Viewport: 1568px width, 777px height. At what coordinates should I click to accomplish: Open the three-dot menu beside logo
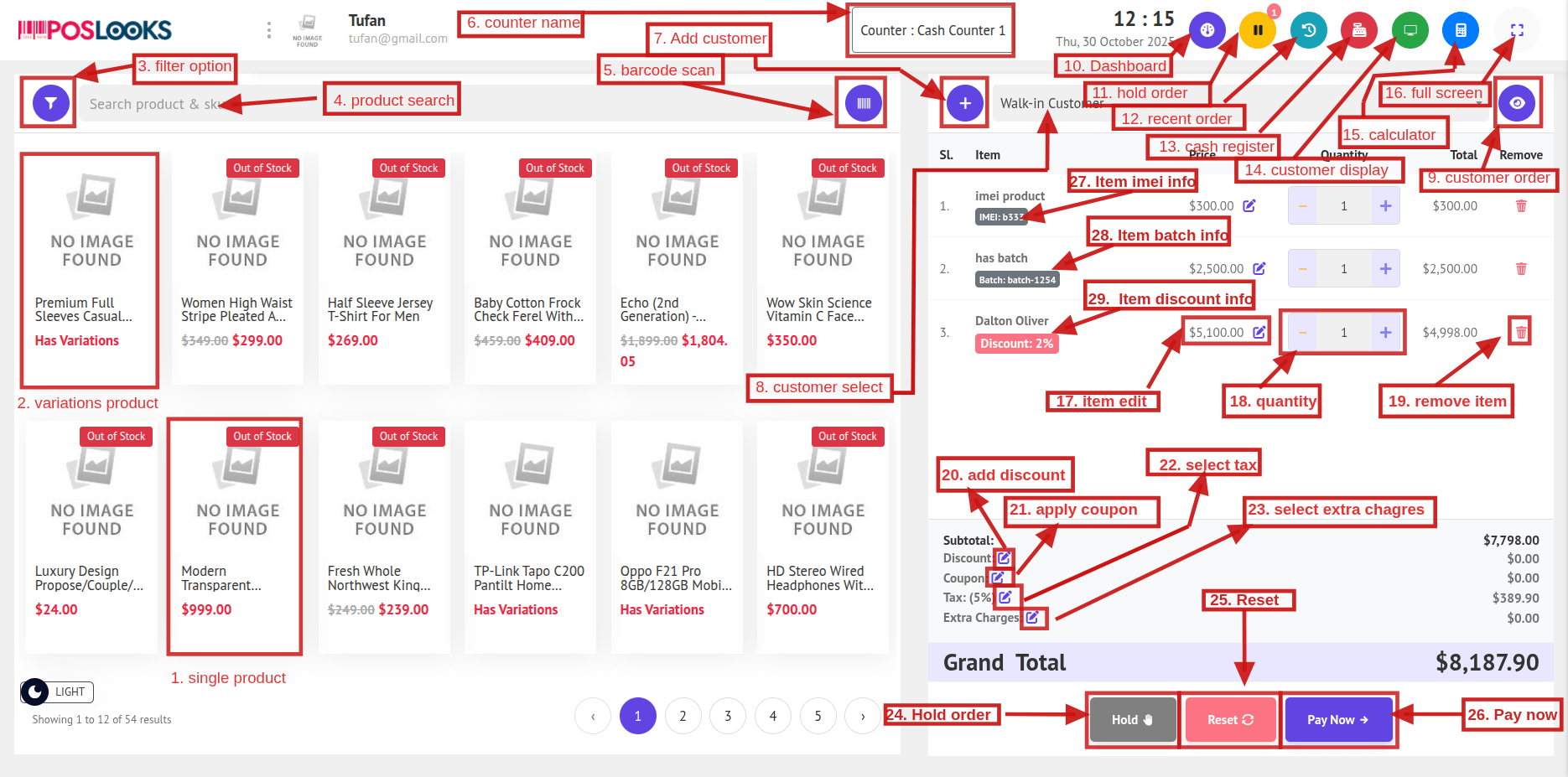tap(268, 31)
